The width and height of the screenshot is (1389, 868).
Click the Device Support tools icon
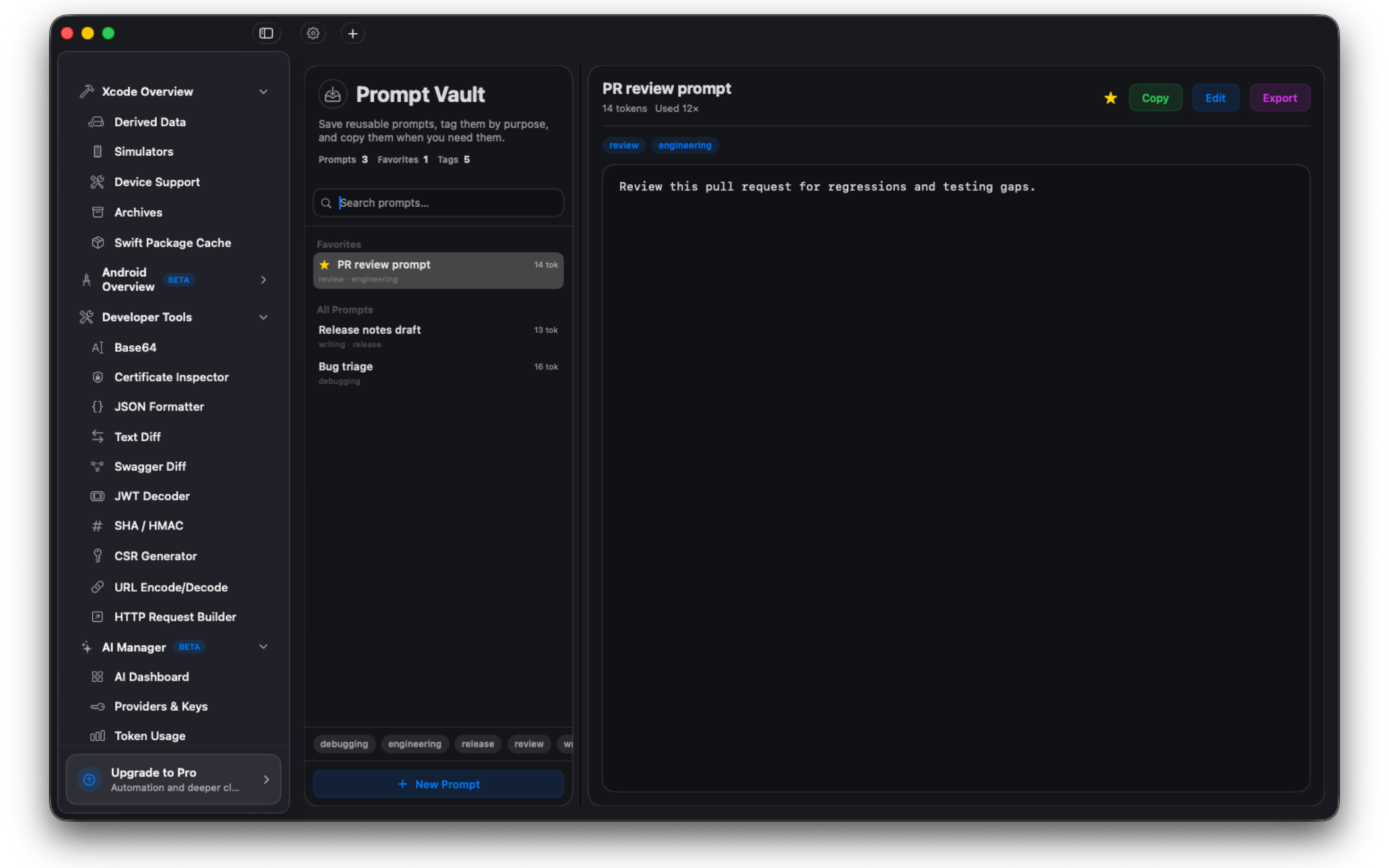tap(97, 182)
